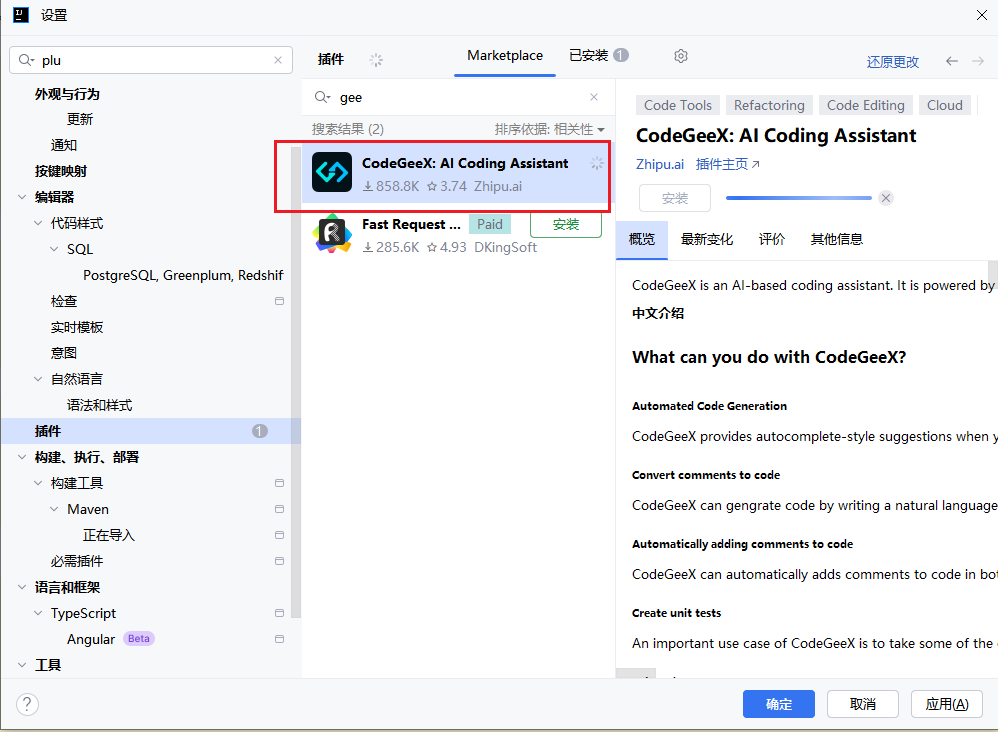Image resolution: width=998 pixels, height=732 pixels.
Task: Switch to the Marketplace tab
Action: point(505,56)
